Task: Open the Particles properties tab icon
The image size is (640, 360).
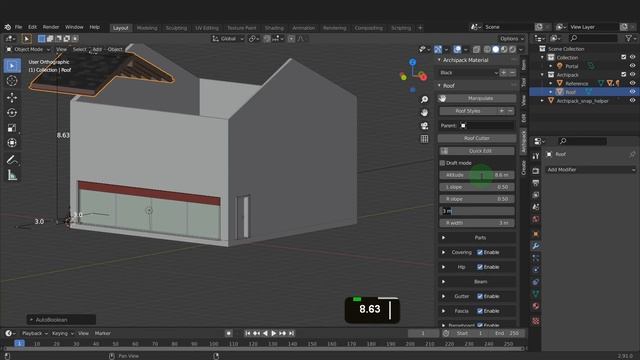Action: (x=536, y=258)
